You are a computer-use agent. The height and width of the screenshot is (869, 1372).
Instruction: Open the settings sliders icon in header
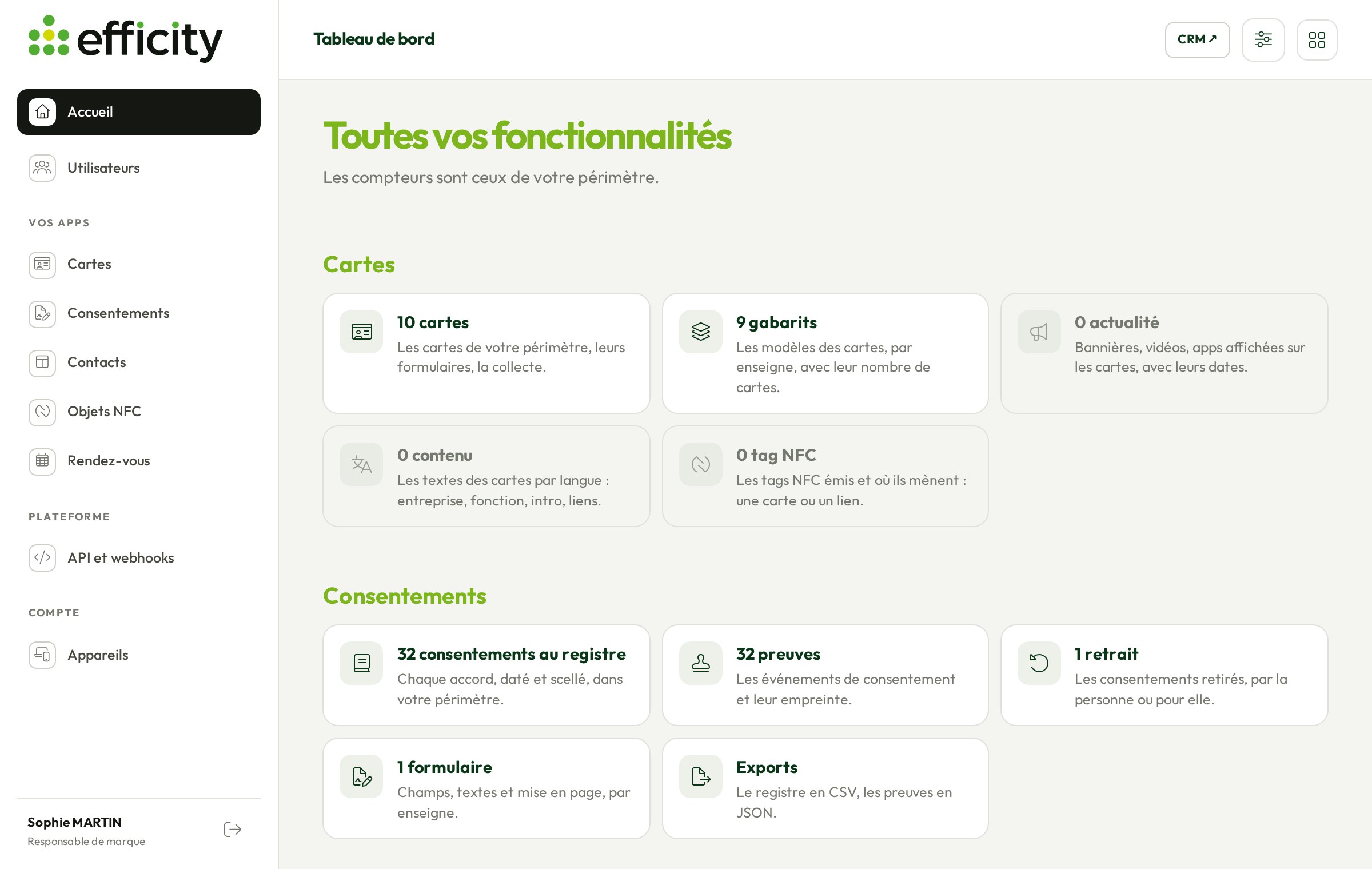click(1263, 39)
